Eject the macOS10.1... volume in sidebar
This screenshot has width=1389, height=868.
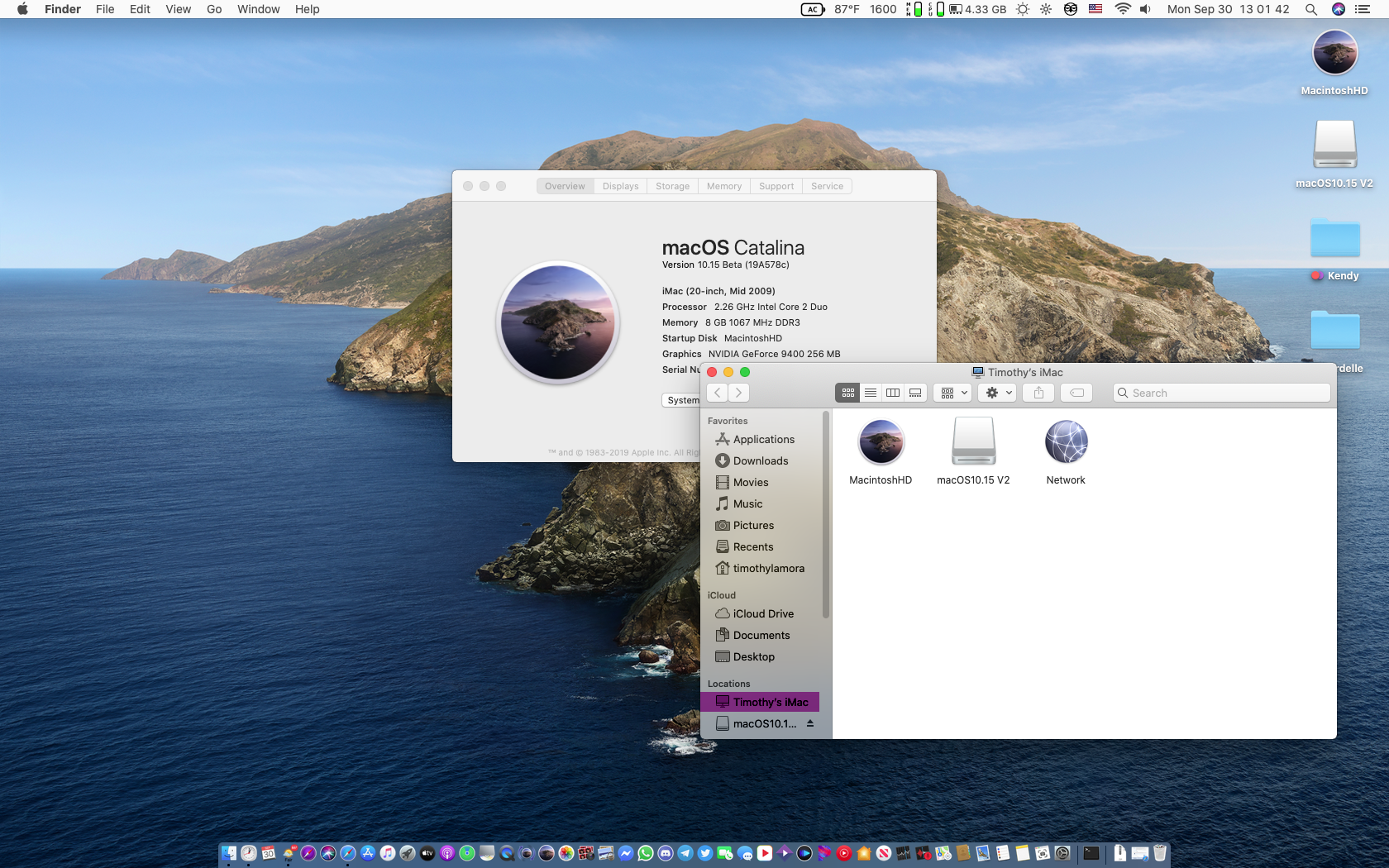pyautogui.click(x=810, y=723)
